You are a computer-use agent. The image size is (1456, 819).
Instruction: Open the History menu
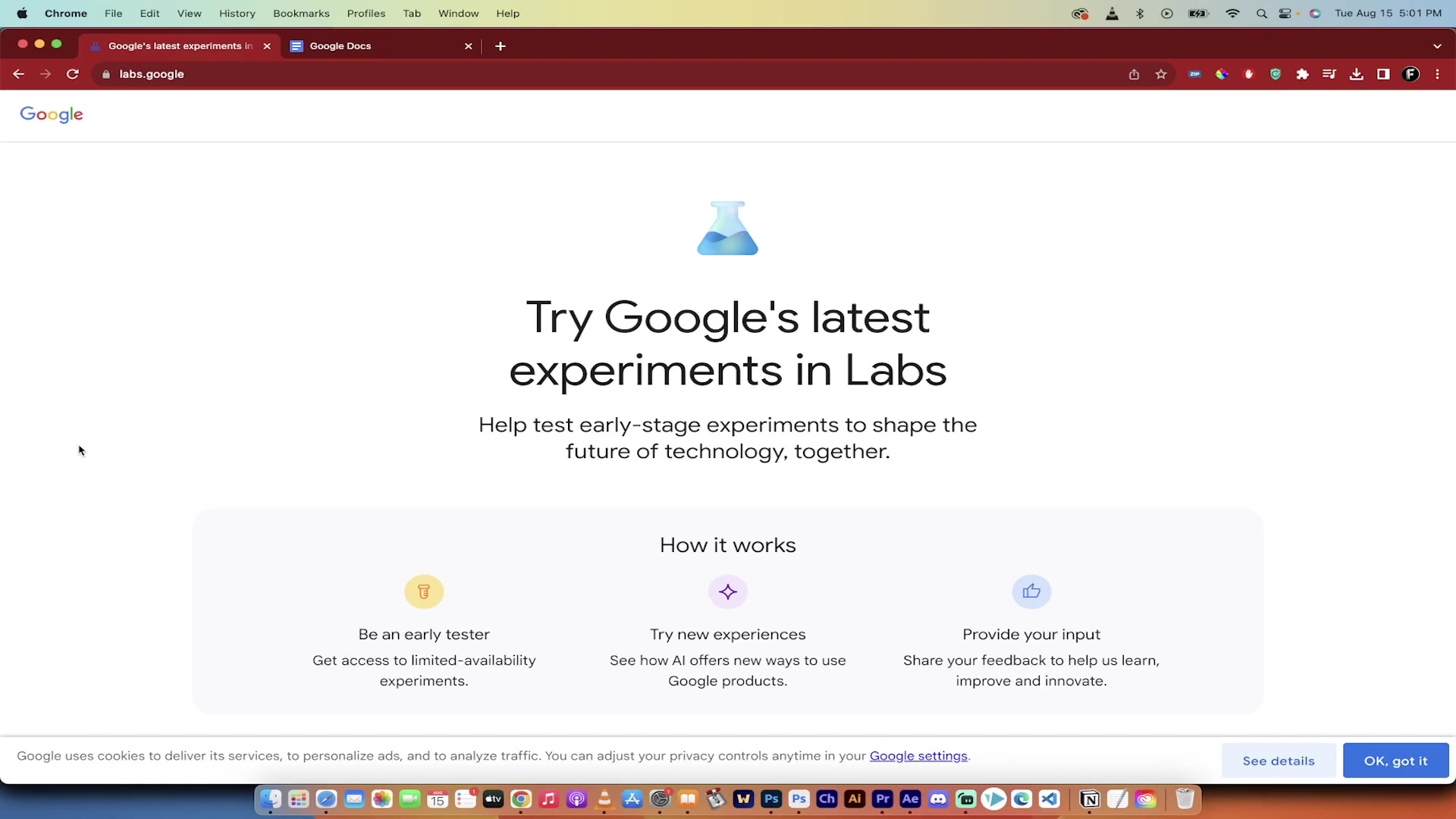pos(237,13)
